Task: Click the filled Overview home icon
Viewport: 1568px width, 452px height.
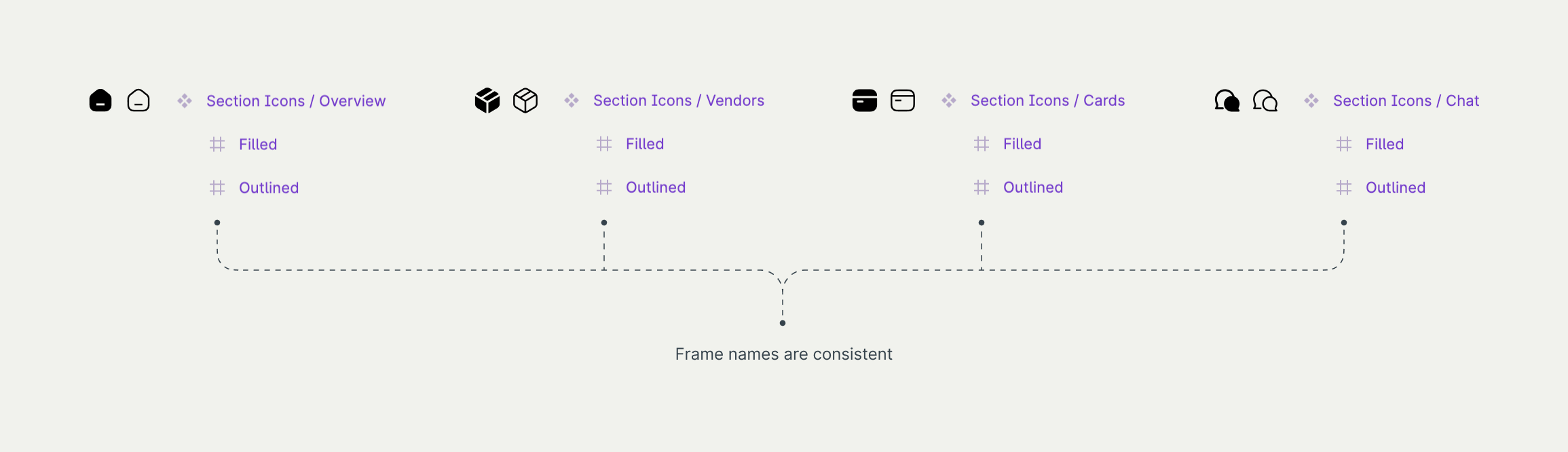Action: coord(100,100)
